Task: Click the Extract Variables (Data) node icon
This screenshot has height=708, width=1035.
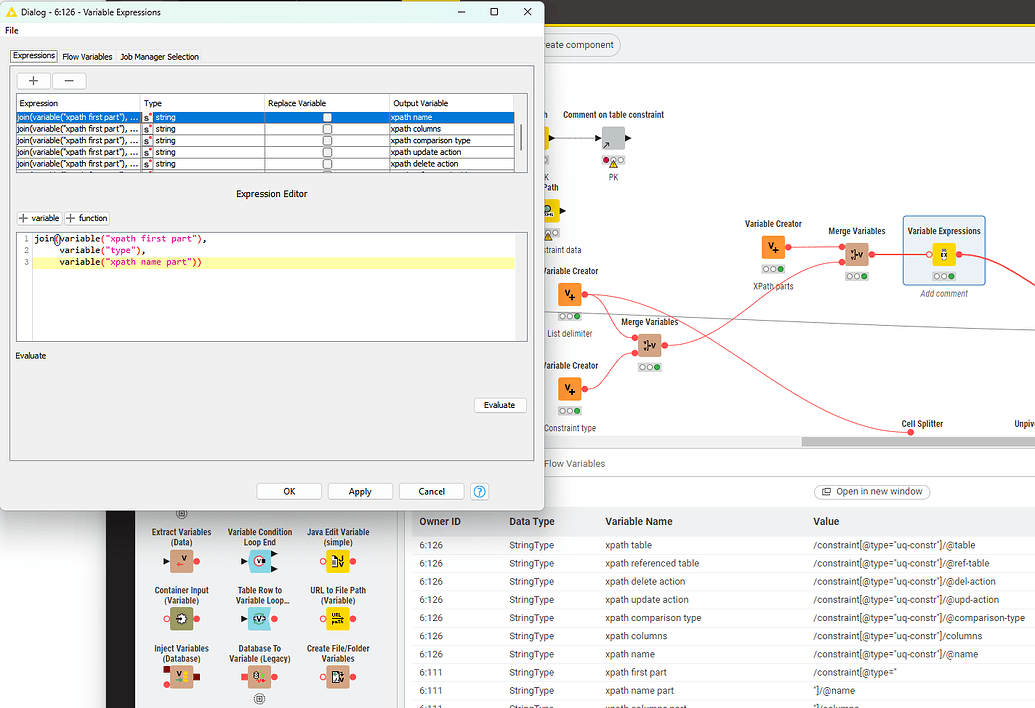Action: pos(182,562)
